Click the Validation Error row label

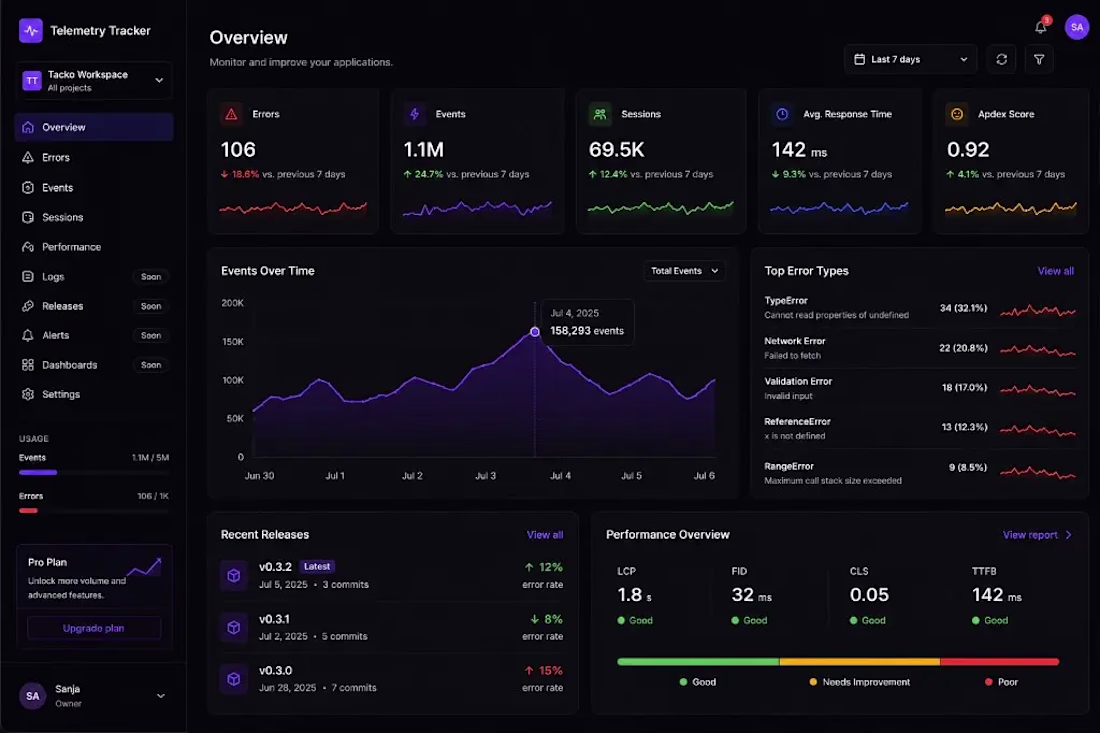coord(798,382)
